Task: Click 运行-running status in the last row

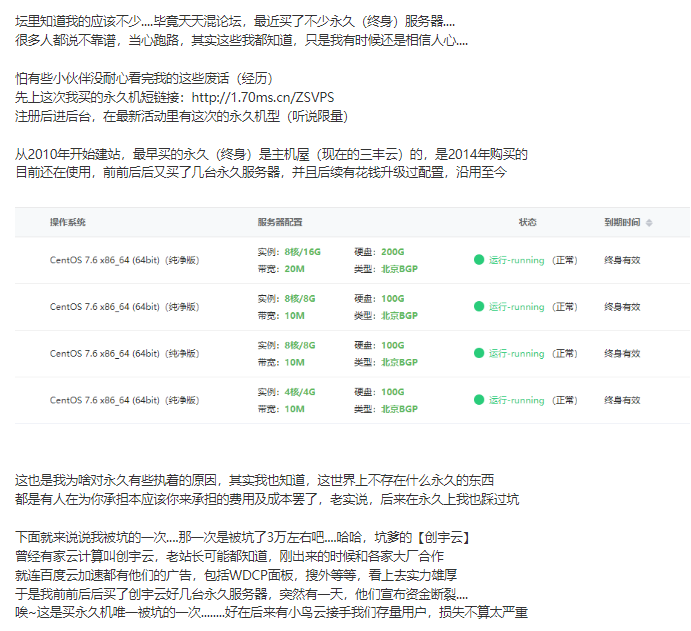Action: tap(516, 400)
